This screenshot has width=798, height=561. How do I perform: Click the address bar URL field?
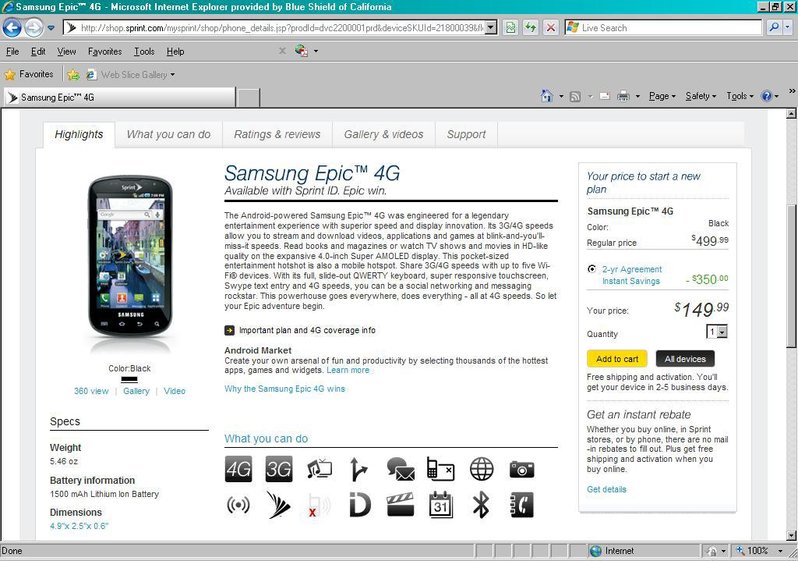click(x=280, y=27)
